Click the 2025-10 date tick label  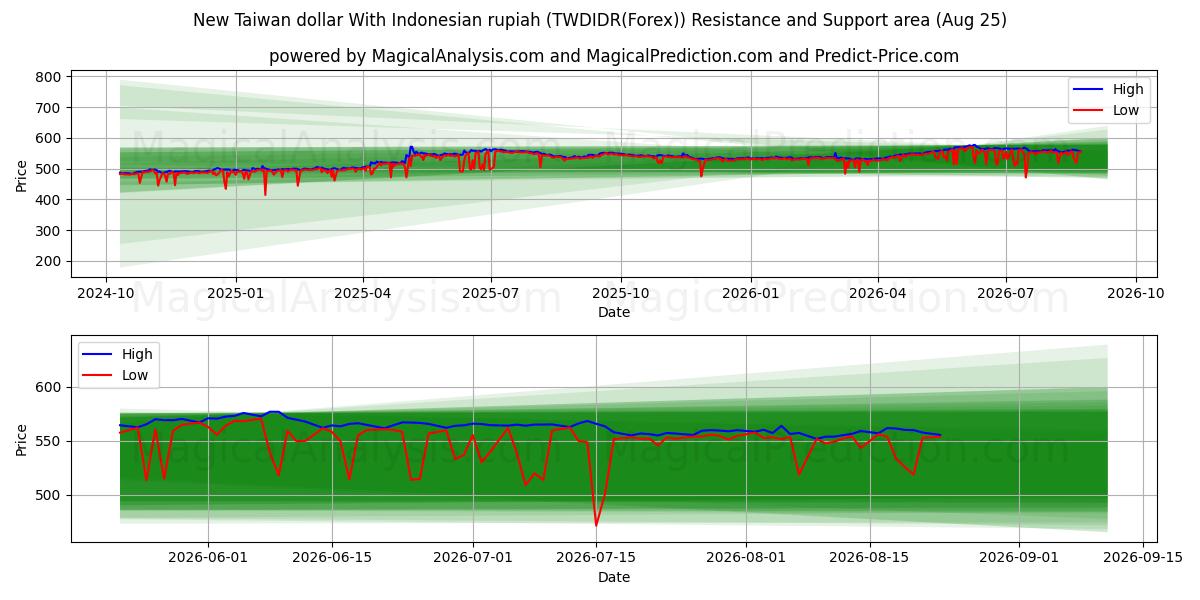pos(620,293)
